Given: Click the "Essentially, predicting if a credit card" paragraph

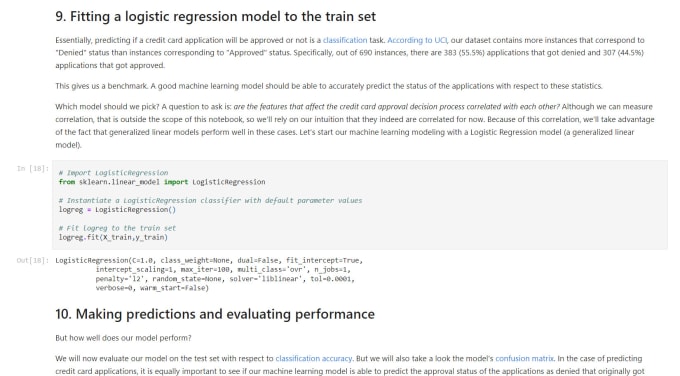Looking at the screenshot, I should (350, 52).
